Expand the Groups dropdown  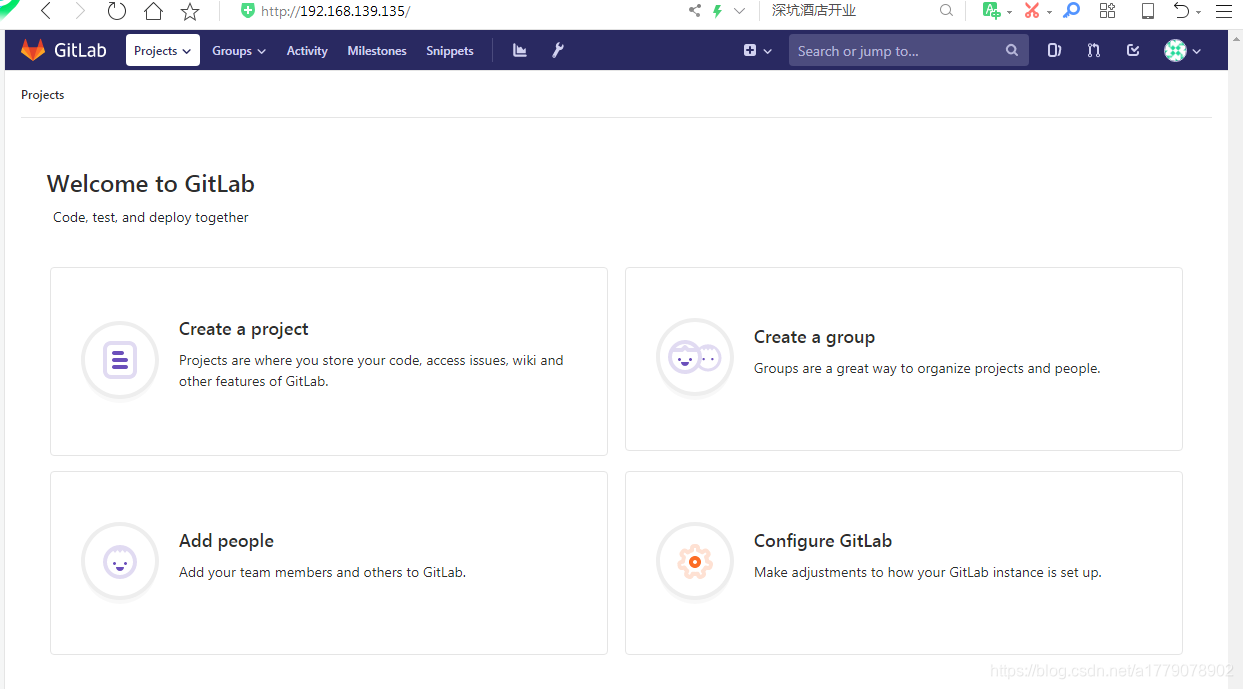[x=239, y=51]
